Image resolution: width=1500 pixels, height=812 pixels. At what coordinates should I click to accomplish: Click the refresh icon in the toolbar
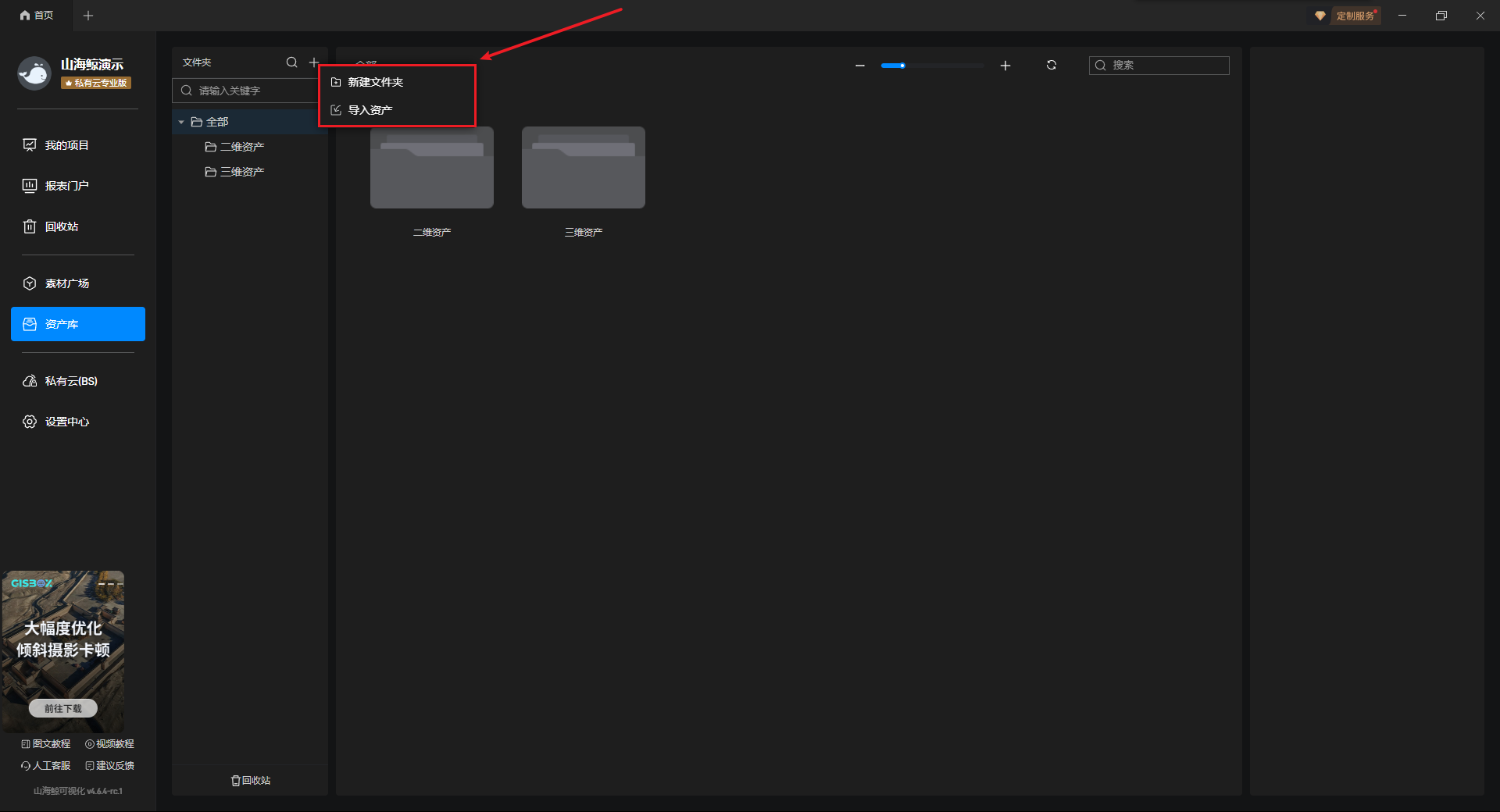(1052, 66)
